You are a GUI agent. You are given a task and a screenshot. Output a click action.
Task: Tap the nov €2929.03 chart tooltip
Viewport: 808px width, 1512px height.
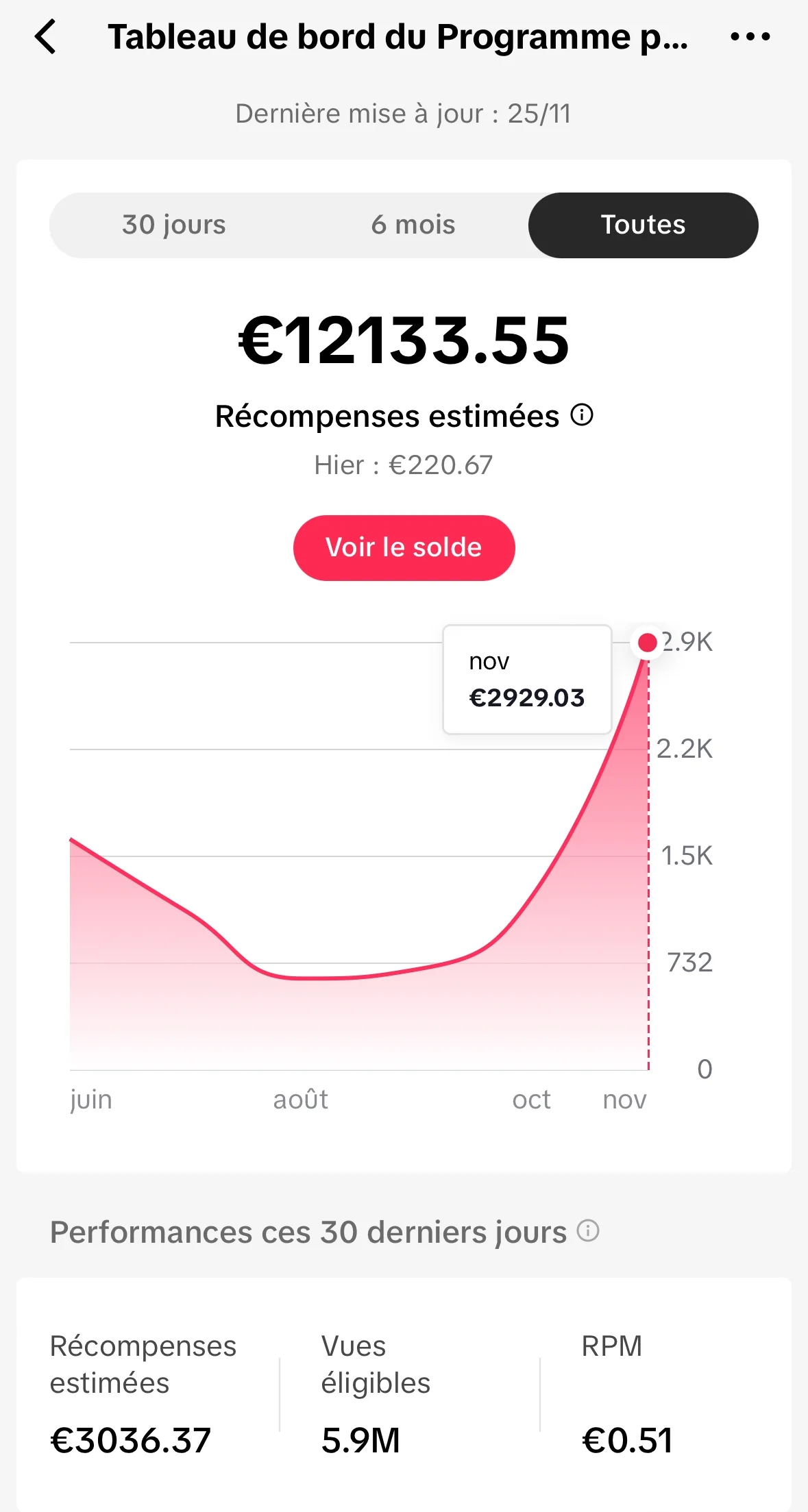[x=526, y=680]
